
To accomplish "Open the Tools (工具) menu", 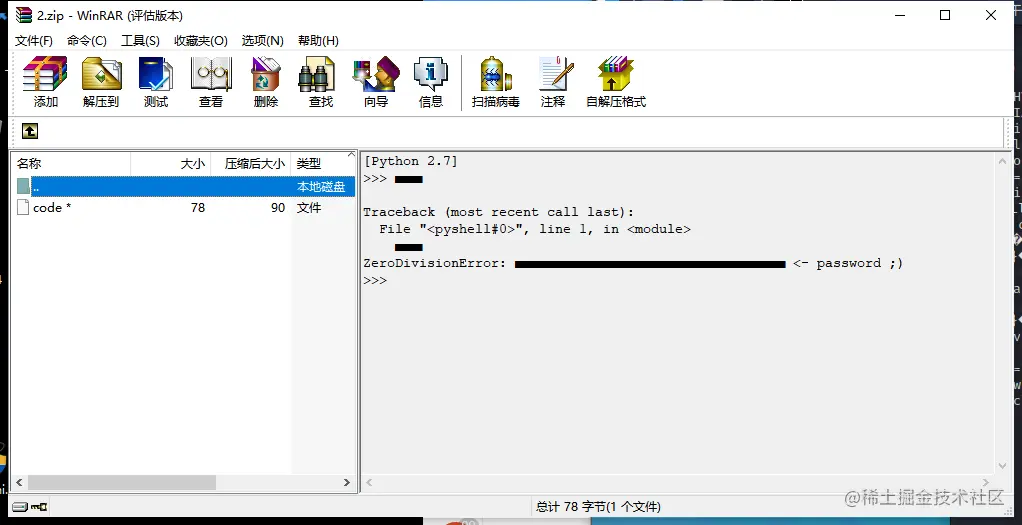I will pos(140,40).
